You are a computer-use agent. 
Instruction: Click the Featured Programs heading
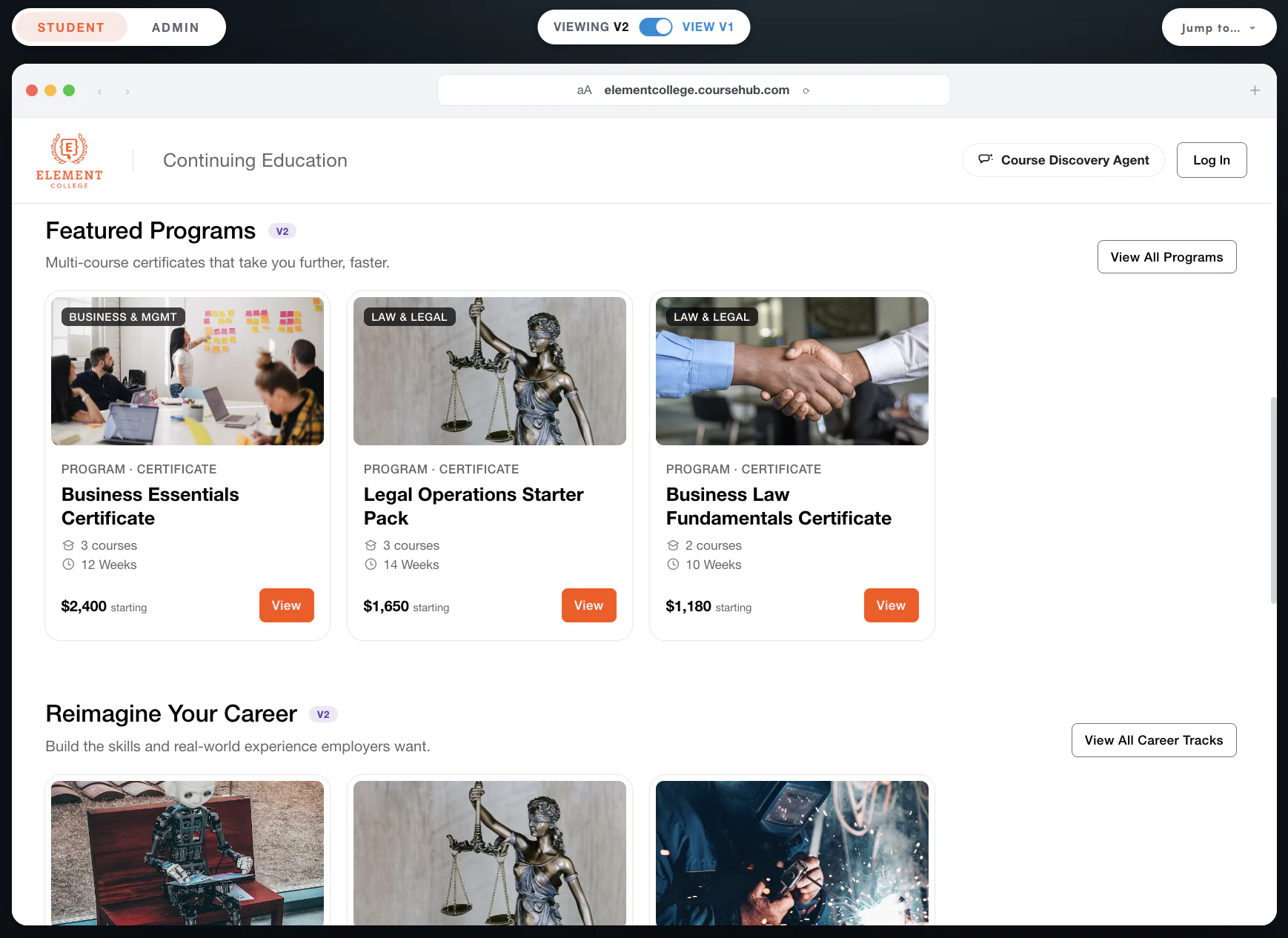(150, 230)
